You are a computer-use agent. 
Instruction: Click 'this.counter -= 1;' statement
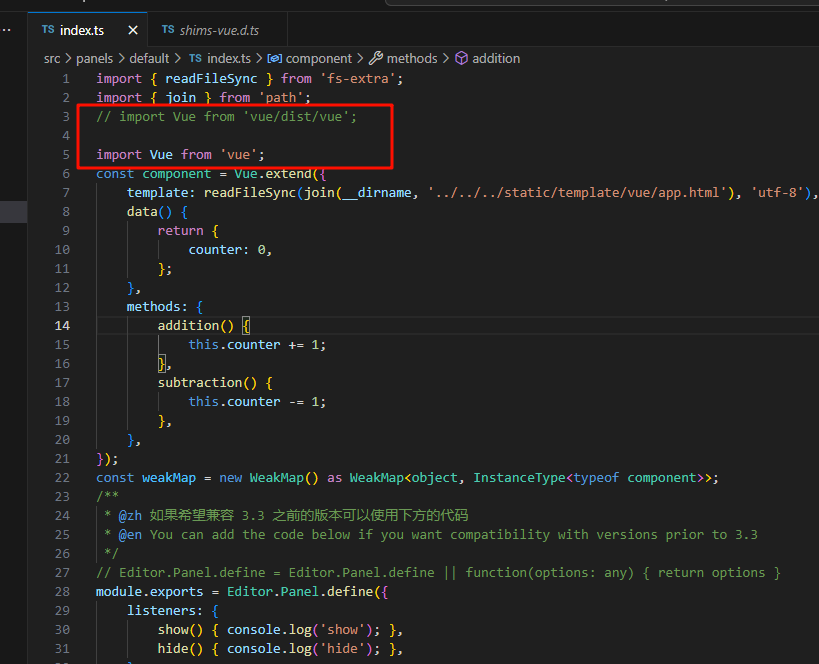pyautogui.click(x=257, y=402)
